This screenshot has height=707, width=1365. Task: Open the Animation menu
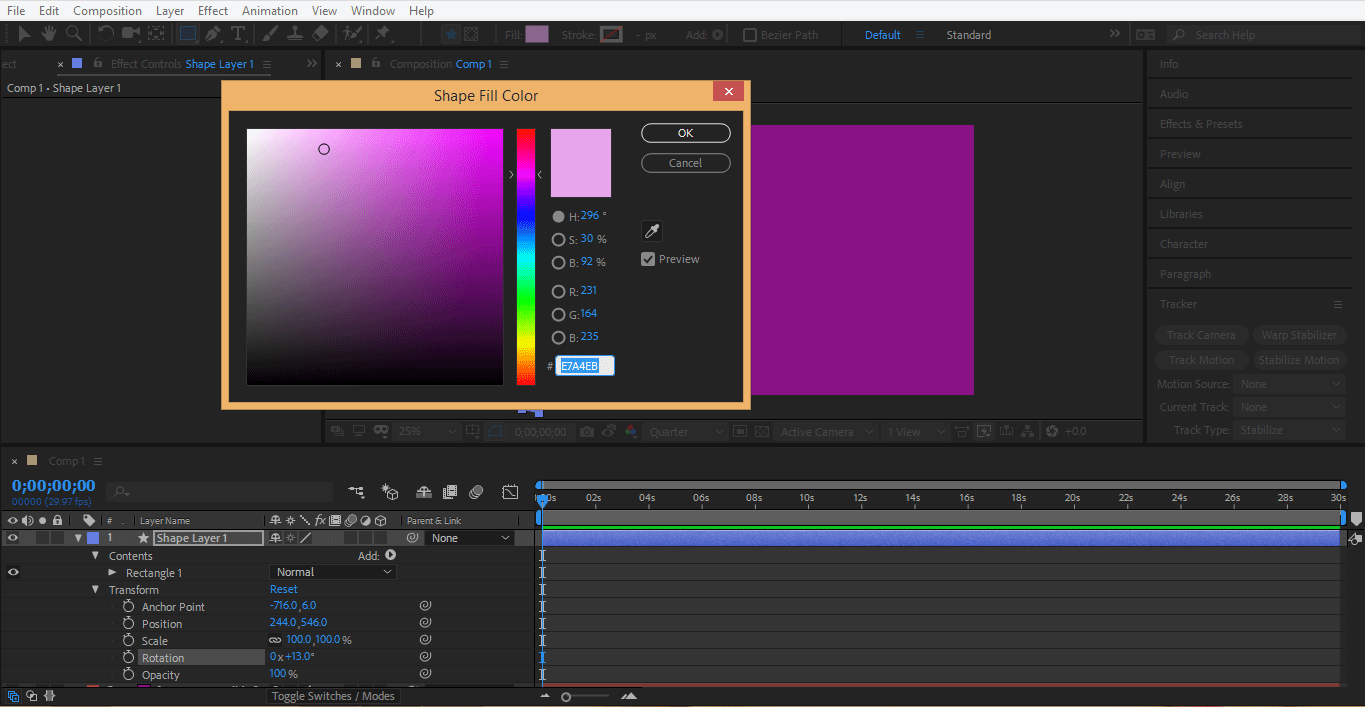point(270,11)
